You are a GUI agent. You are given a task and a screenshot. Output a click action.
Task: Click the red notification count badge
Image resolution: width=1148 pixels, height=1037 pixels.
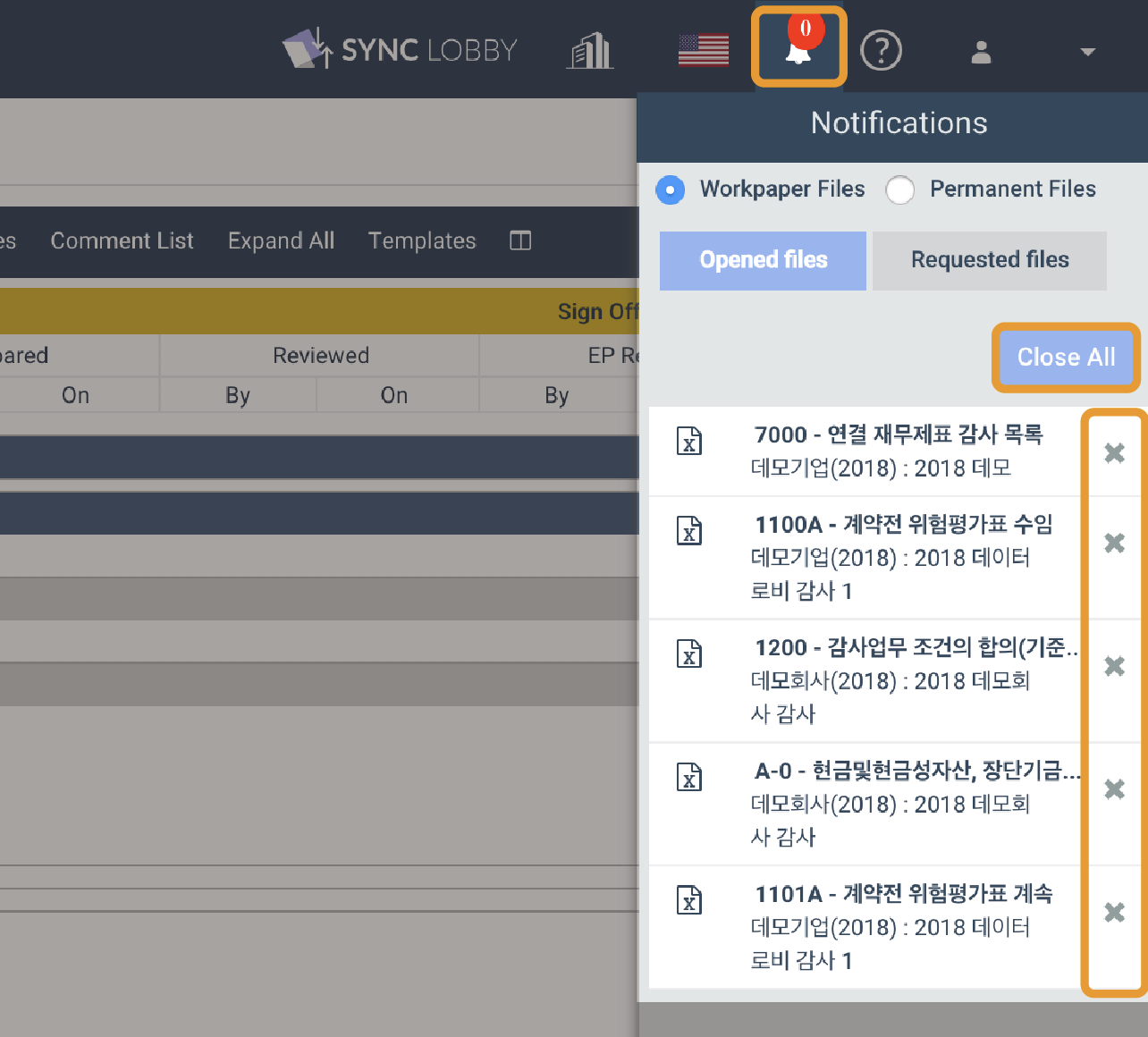click(807, 30)
